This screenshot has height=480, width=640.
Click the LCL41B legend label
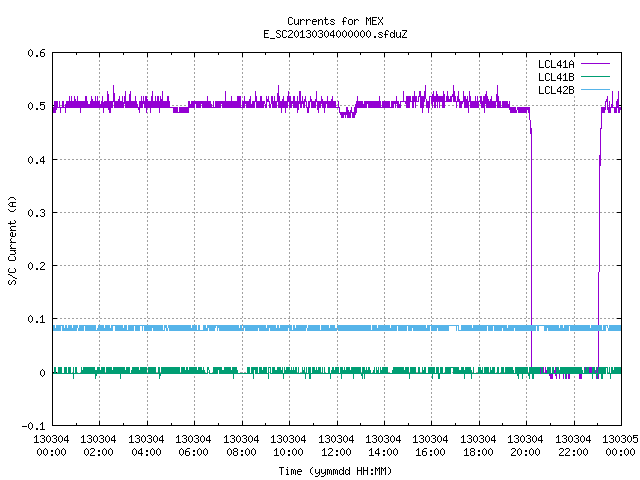pos(556,77)
